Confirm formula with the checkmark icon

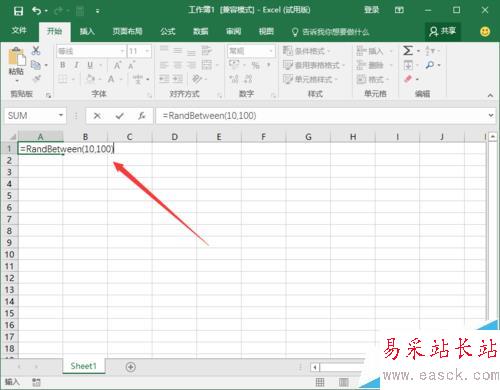pyautogui.click(x=120, y=116)
